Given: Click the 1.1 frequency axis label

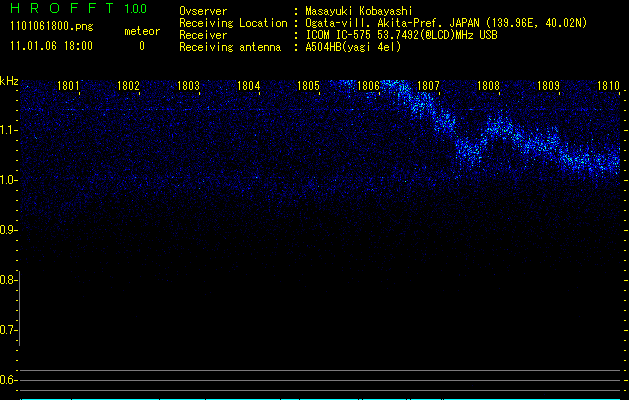Looking at the screenshot, I should pyautogui.click(x=8, y=130).
